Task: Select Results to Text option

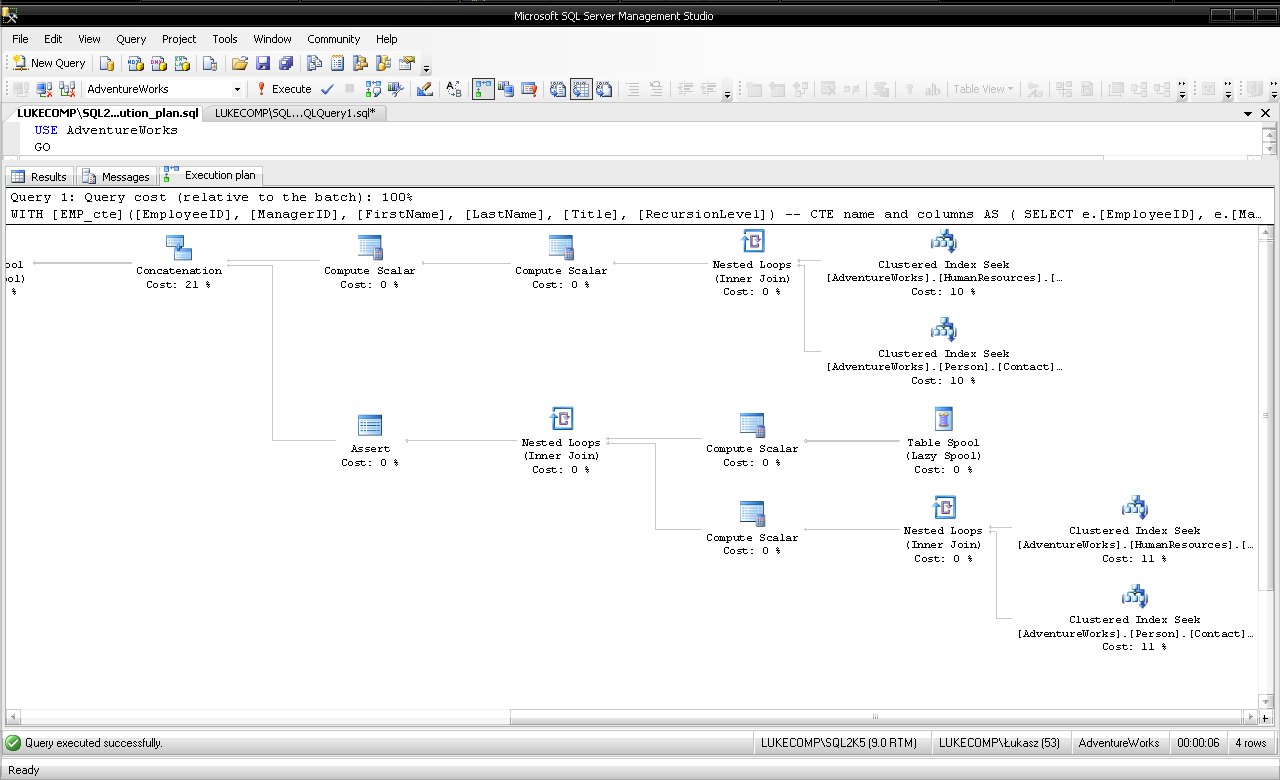Action: (558, 89)
